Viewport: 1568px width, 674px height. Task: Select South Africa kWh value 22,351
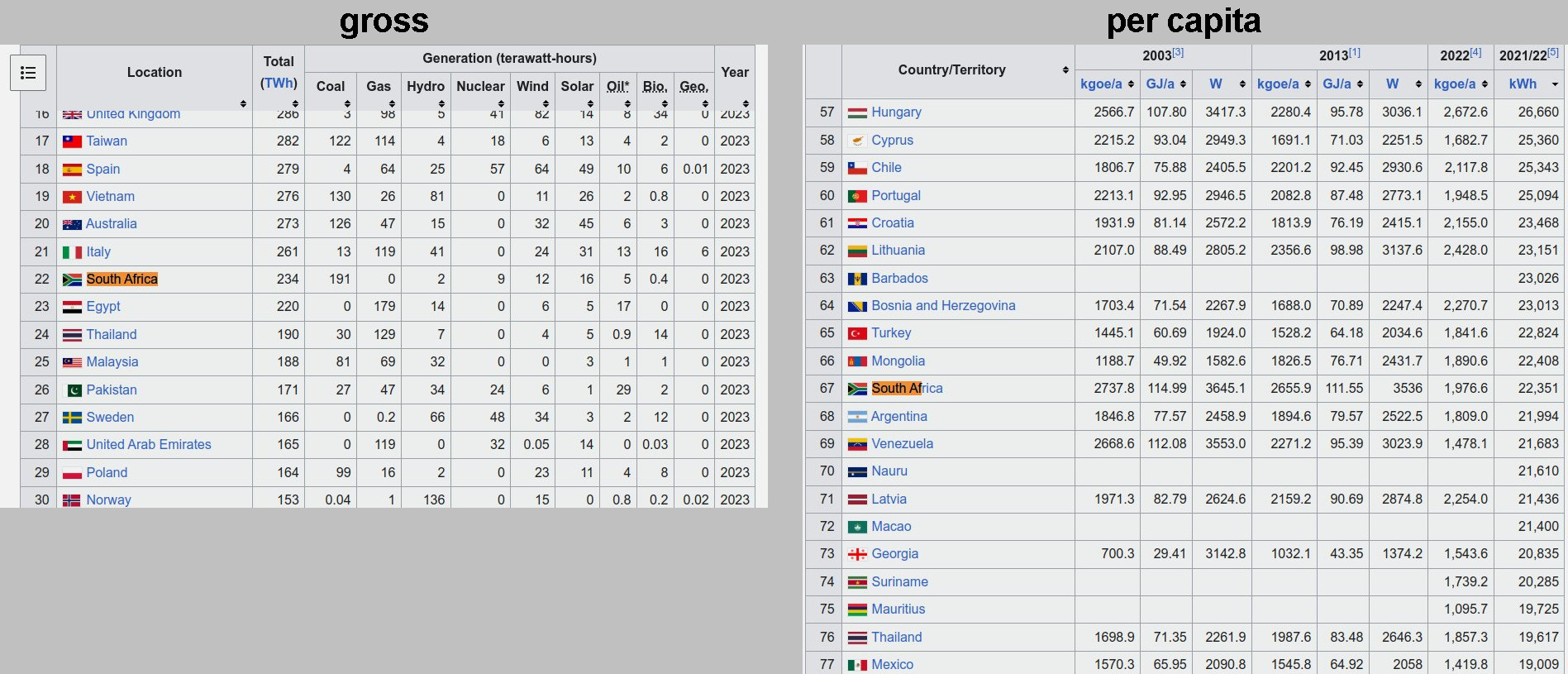[x=1538, y=389]
